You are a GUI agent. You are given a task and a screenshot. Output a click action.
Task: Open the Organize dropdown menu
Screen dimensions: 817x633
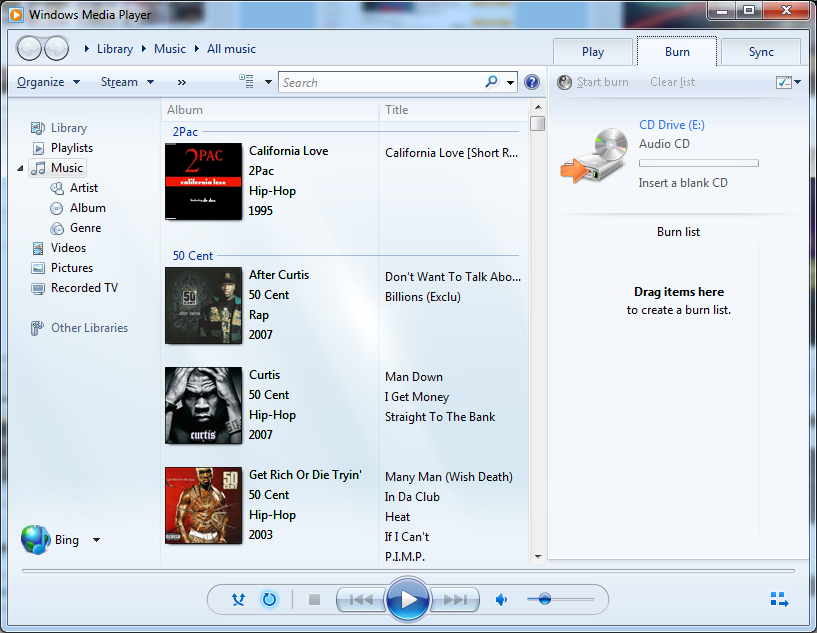(x=48, y=82)
